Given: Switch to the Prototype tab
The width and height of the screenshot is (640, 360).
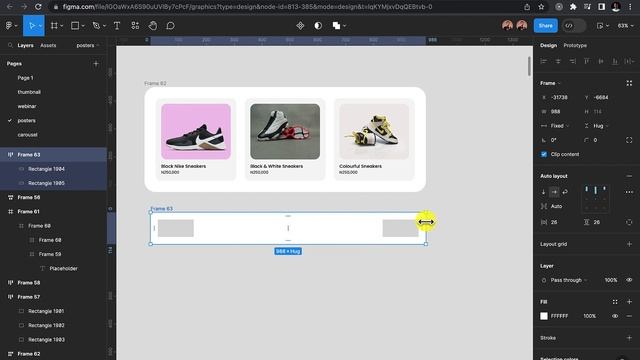Looking at the screenshot, I should 575,45.
